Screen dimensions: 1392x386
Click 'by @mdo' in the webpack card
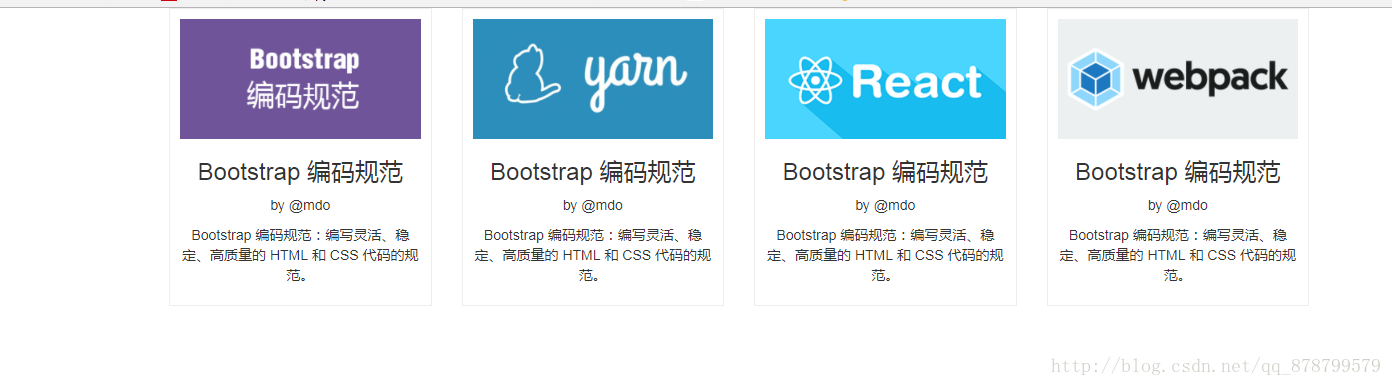click(x=1178, y=206)
